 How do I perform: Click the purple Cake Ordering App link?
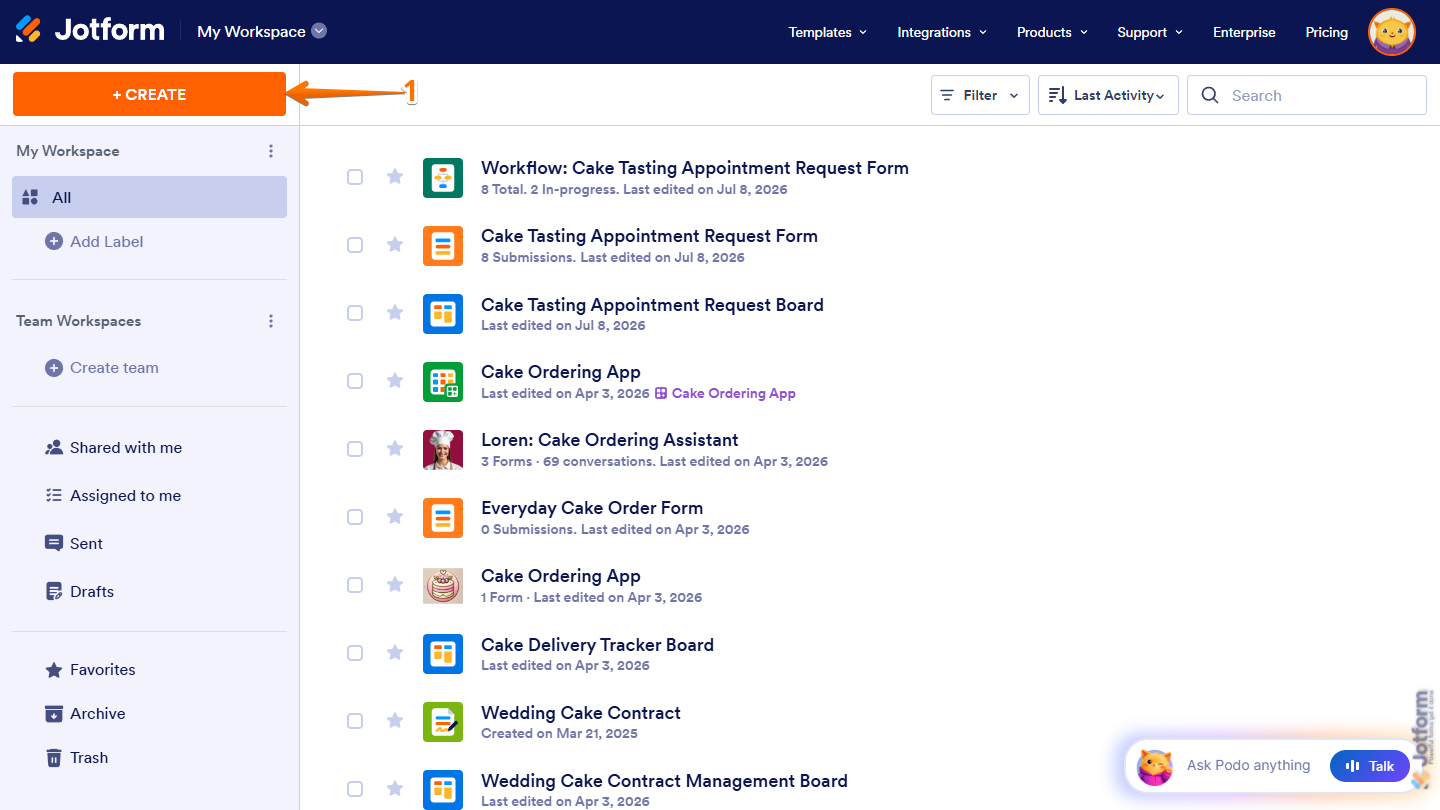[x=725, y=393]
